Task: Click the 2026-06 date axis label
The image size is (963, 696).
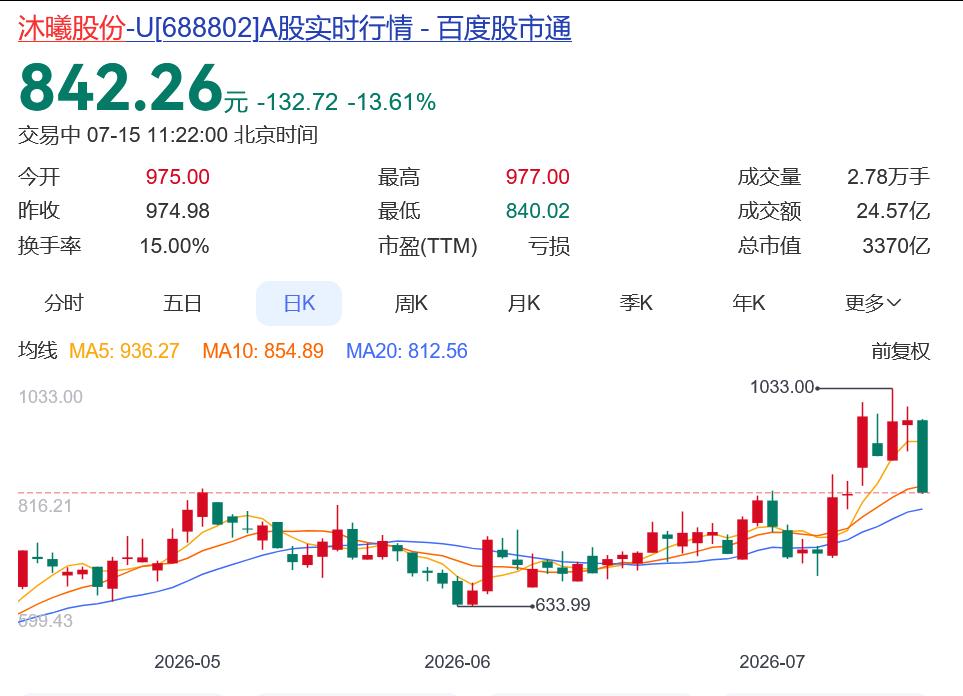Action: (458, 662)
